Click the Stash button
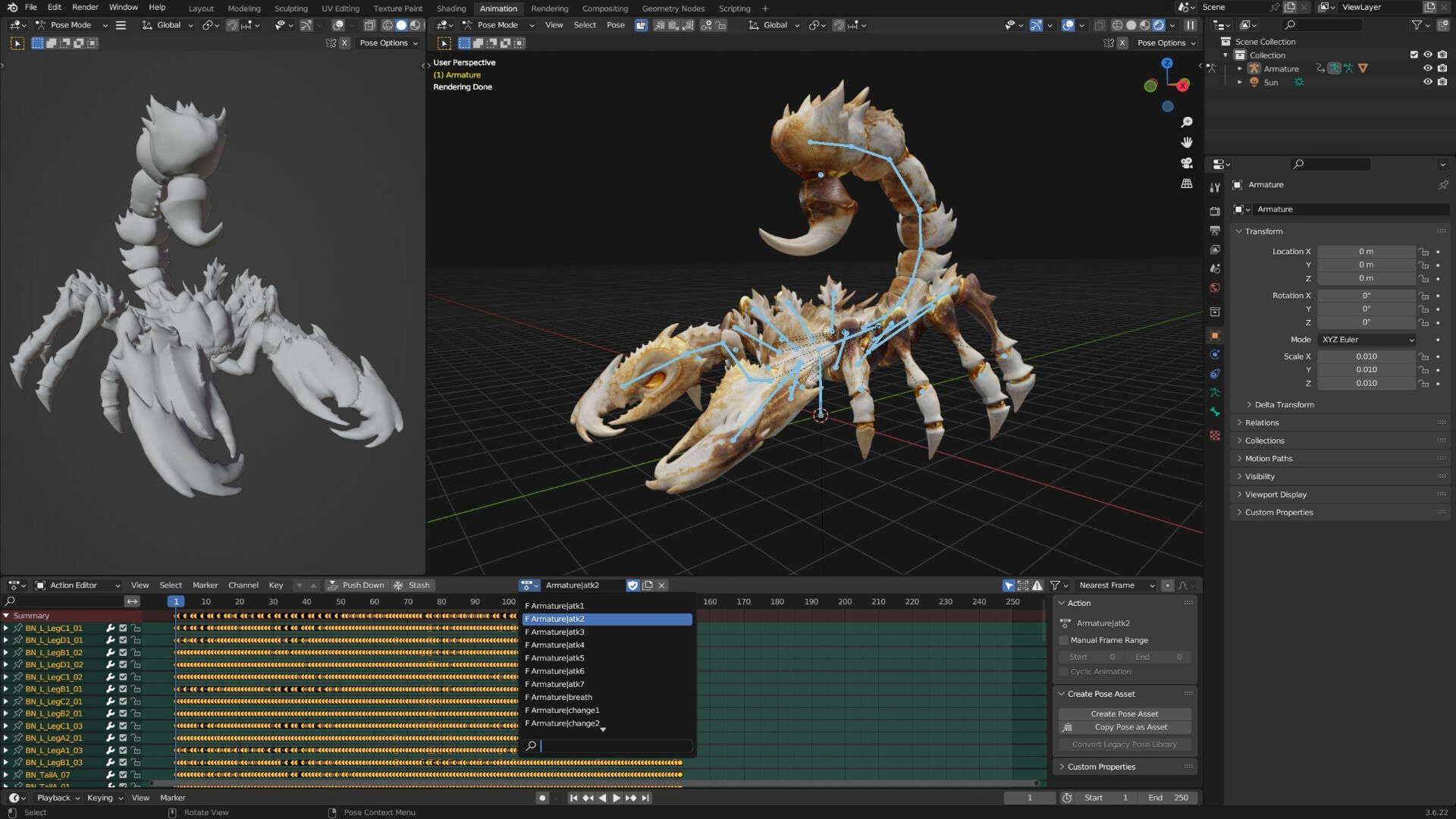Viewport: 1456px width, 819px height. [412, 585]
